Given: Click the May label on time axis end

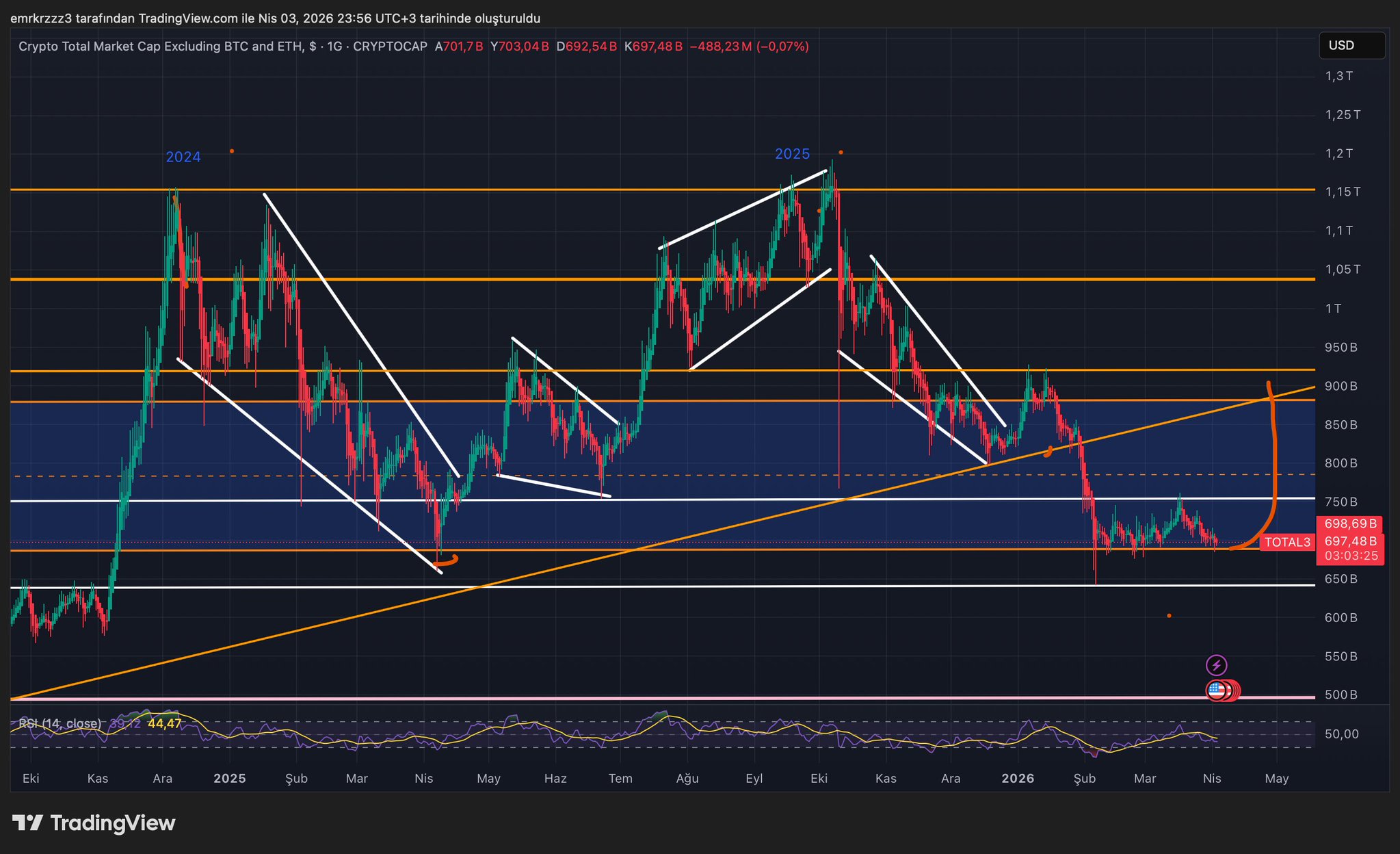Looking at the screenshot, I should click(1276, 779).
